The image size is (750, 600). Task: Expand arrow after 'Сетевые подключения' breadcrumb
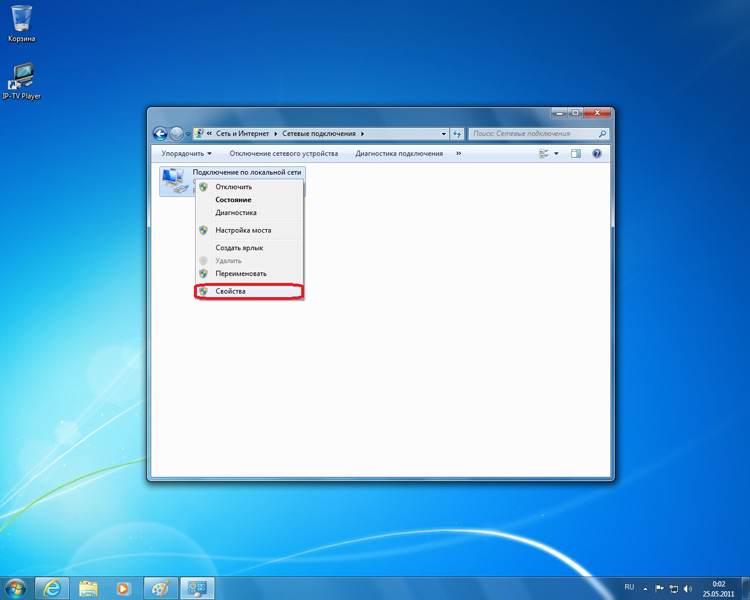click(x=362, y=133)
